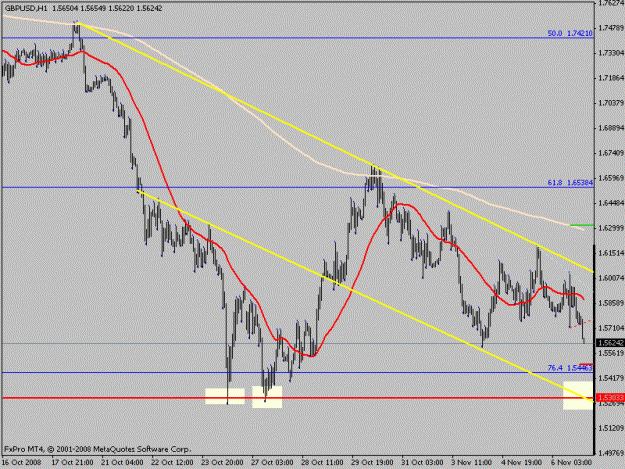Click the 1.62999 price axis label
The width and height of the screenshot is (625, 469).
[611, 228]
